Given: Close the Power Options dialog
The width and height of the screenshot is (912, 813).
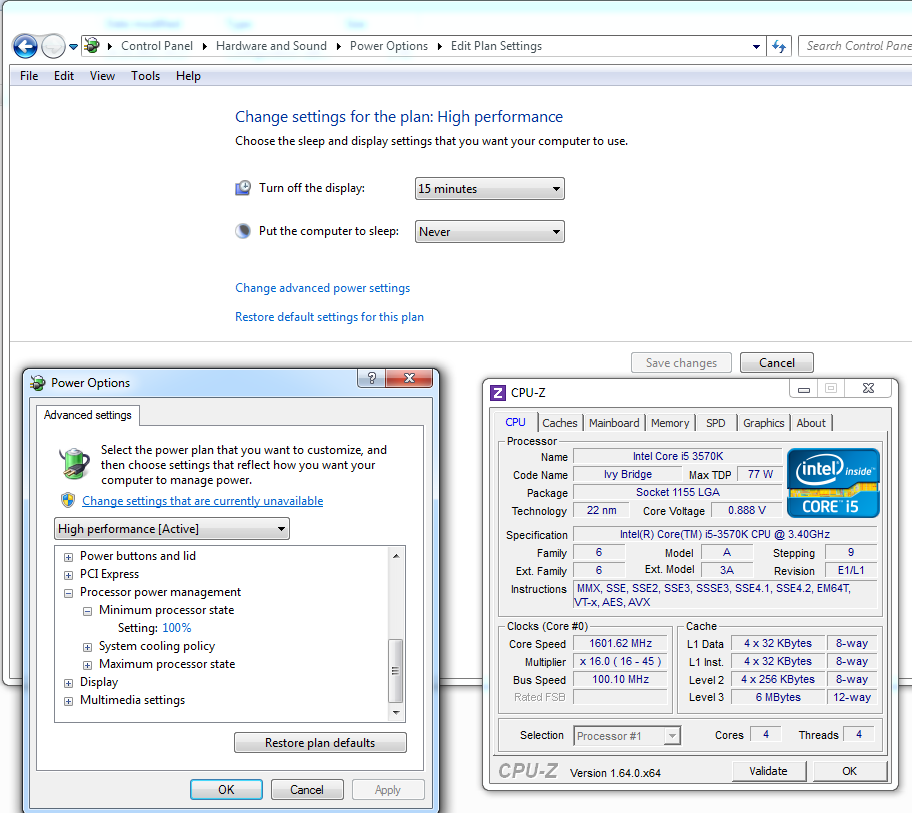Looking at the screenshot, I should [409, 378].
